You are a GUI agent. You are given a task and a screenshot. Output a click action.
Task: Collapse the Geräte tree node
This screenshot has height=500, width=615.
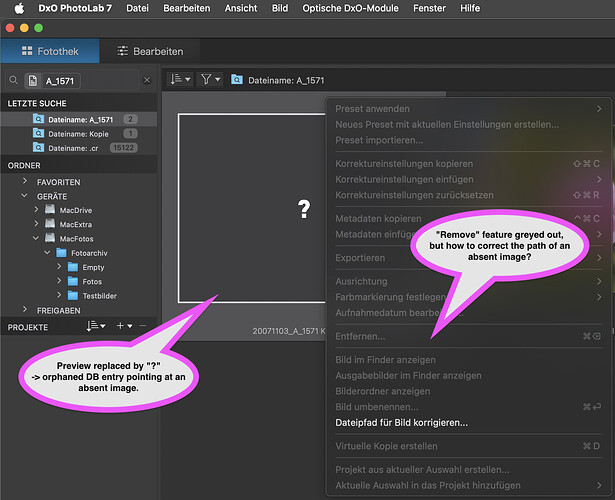pos(24,197)
